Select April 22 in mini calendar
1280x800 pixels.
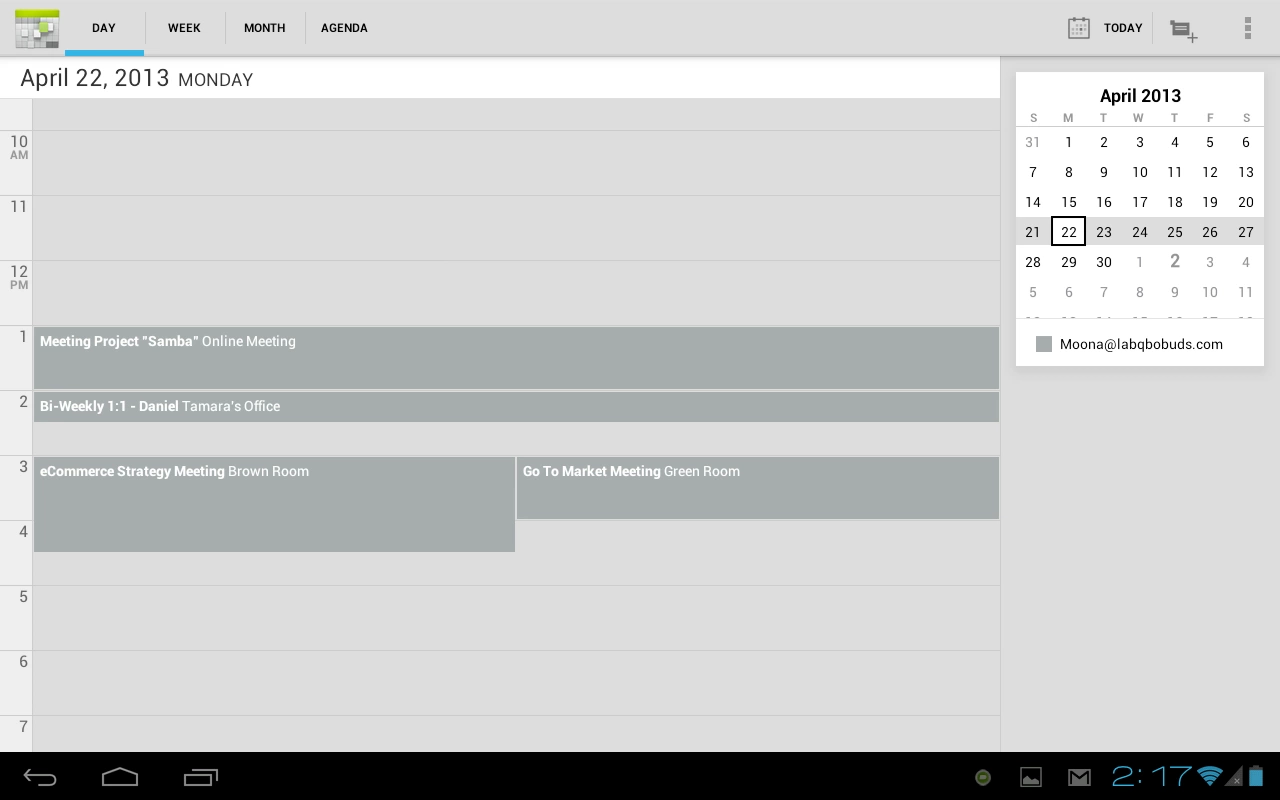pyautogui.click(x=1068, y=232)
